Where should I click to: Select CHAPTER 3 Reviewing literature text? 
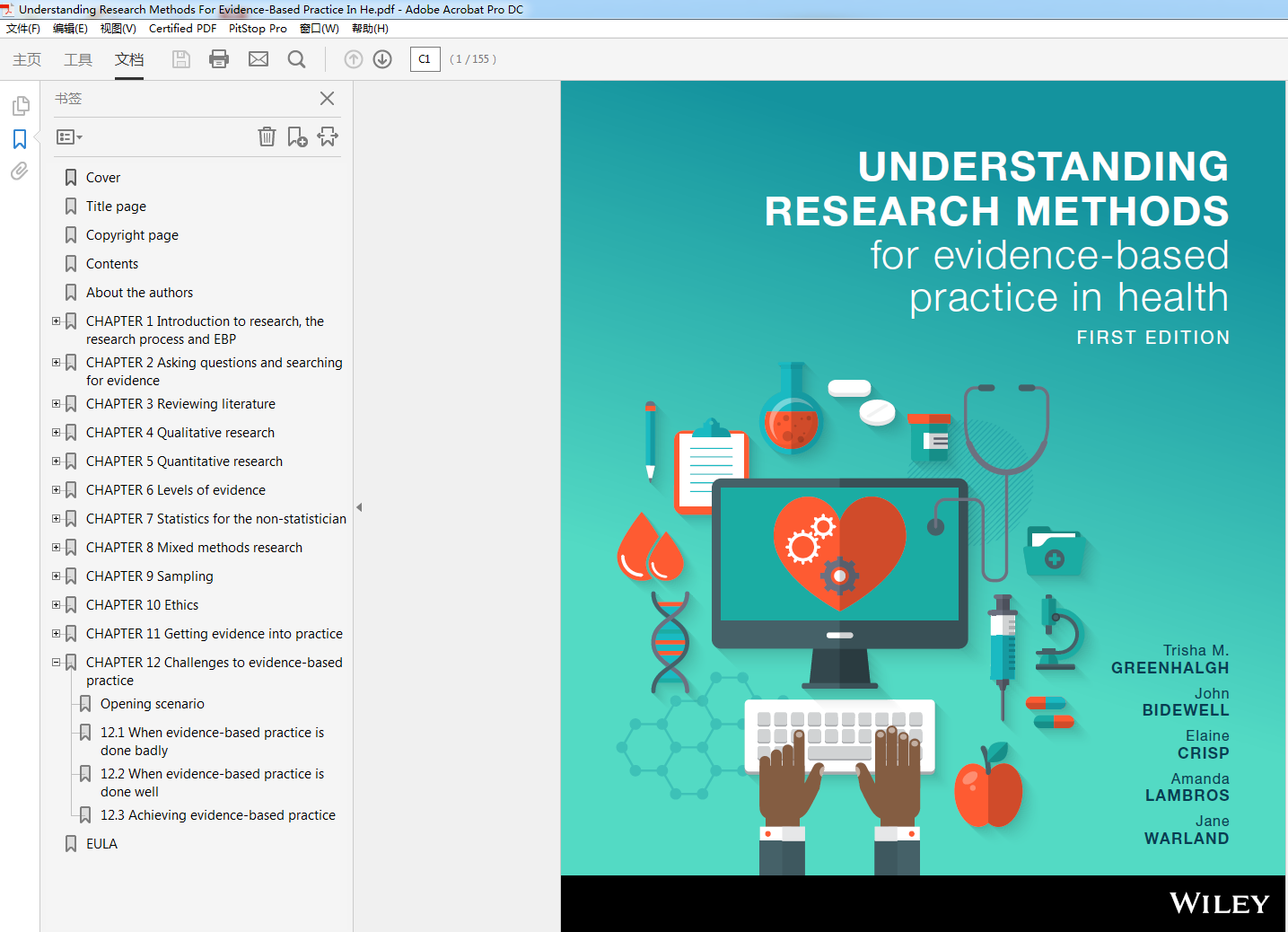pos(180,404)
